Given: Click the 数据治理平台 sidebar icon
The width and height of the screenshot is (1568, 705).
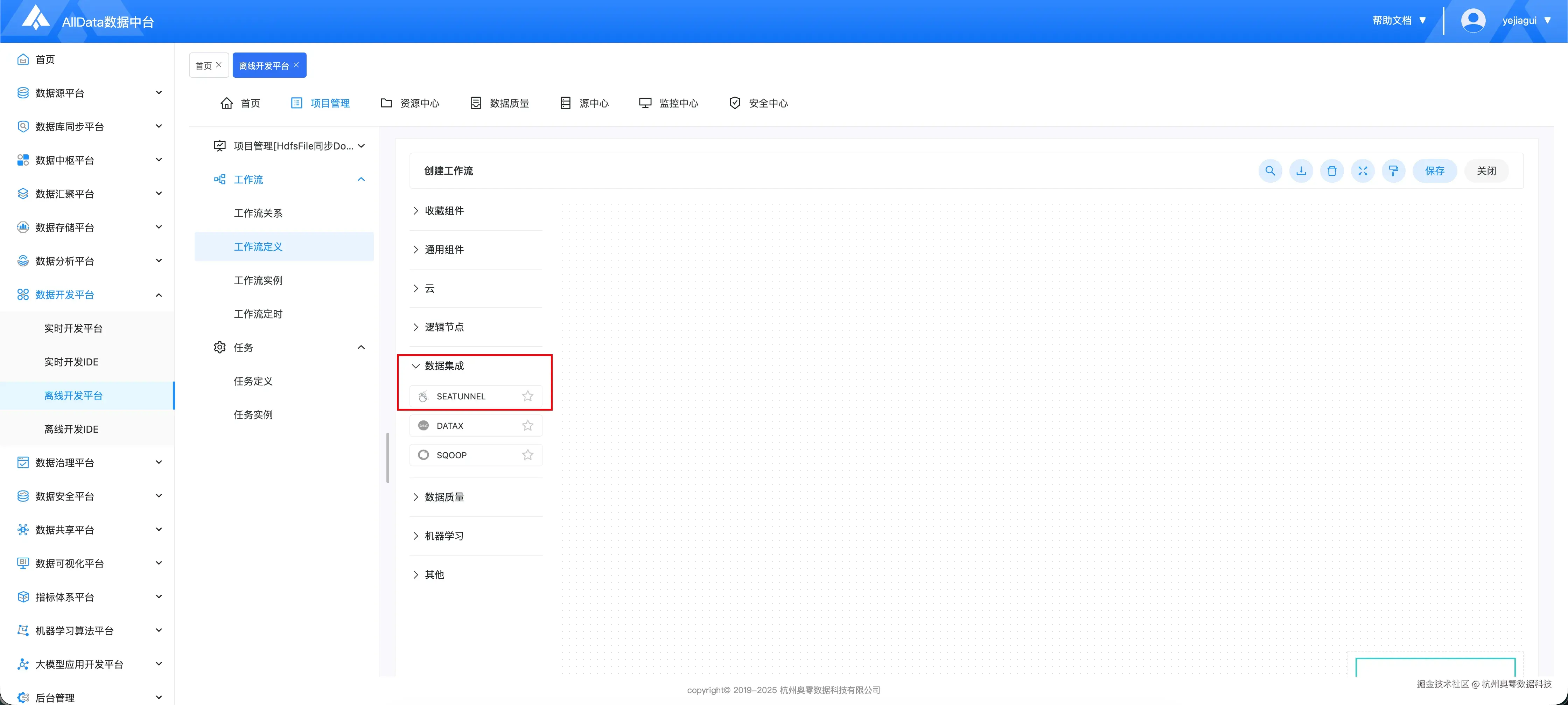Looking at the screenshot, I should click(x=23, y=463).
